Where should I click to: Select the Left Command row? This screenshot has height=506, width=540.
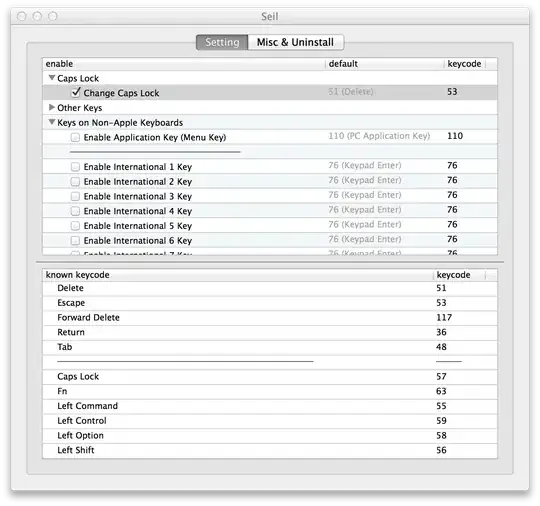(270, 406)
